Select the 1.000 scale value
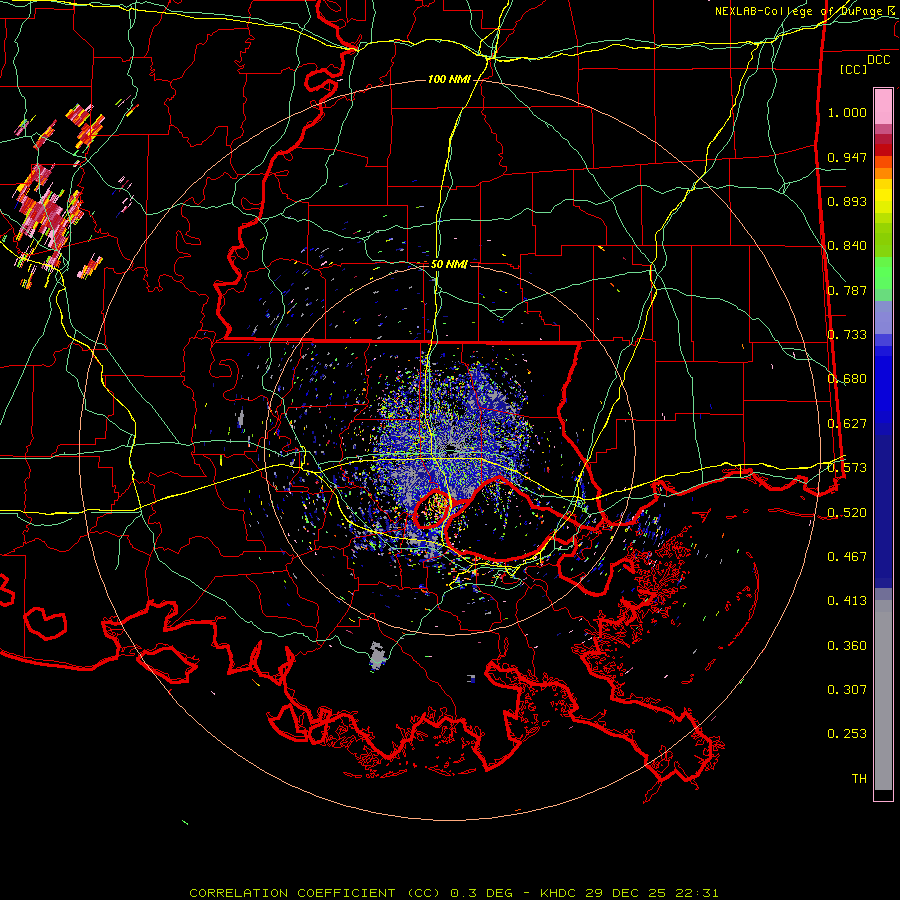900x900 pixels. point(847,112)
